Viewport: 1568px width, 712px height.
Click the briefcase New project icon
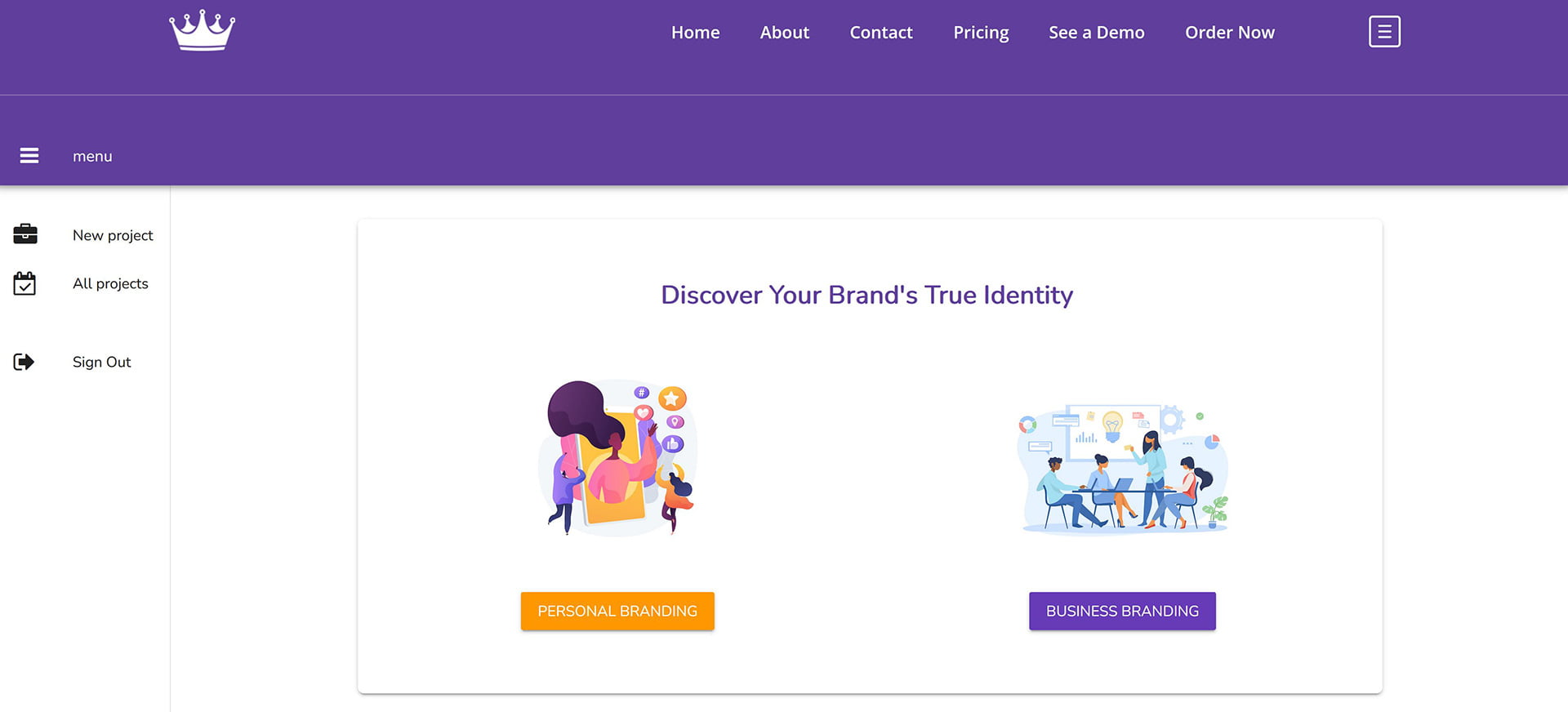click(25, 234)
